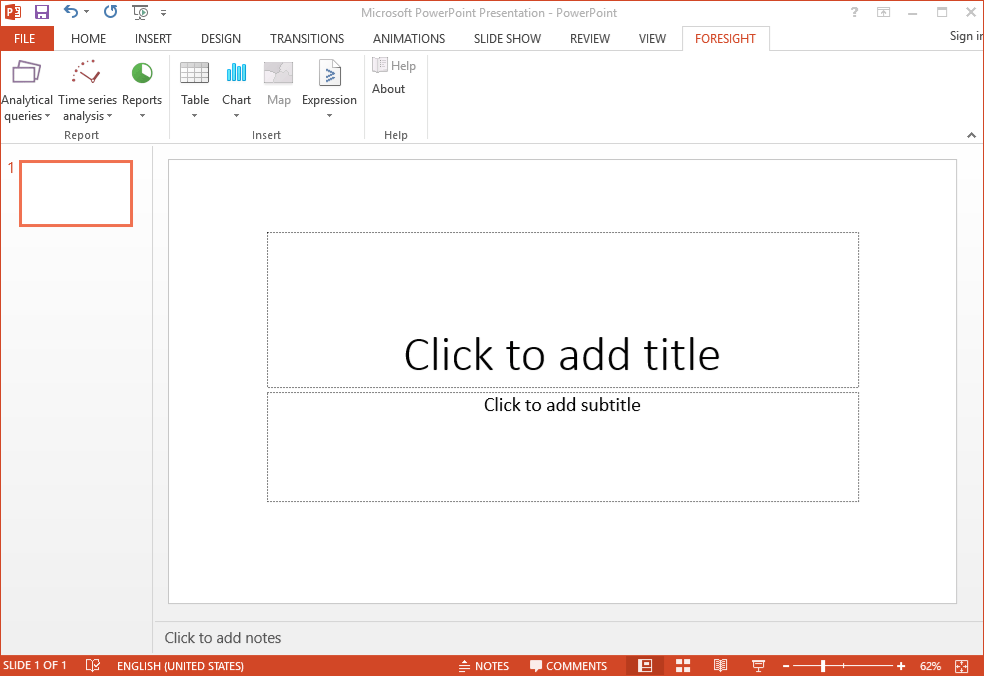Expand the Customize Quick Access Toolbar dropdown

point(164,13)
